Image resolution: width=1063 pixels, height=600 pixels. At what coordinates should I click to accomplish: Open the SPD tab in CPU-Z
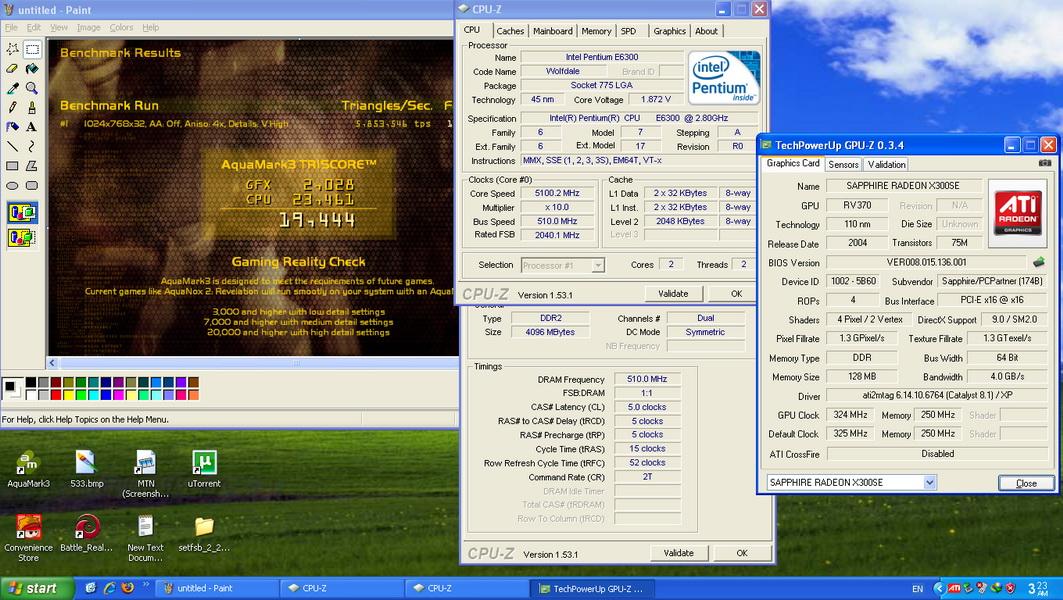628,31
